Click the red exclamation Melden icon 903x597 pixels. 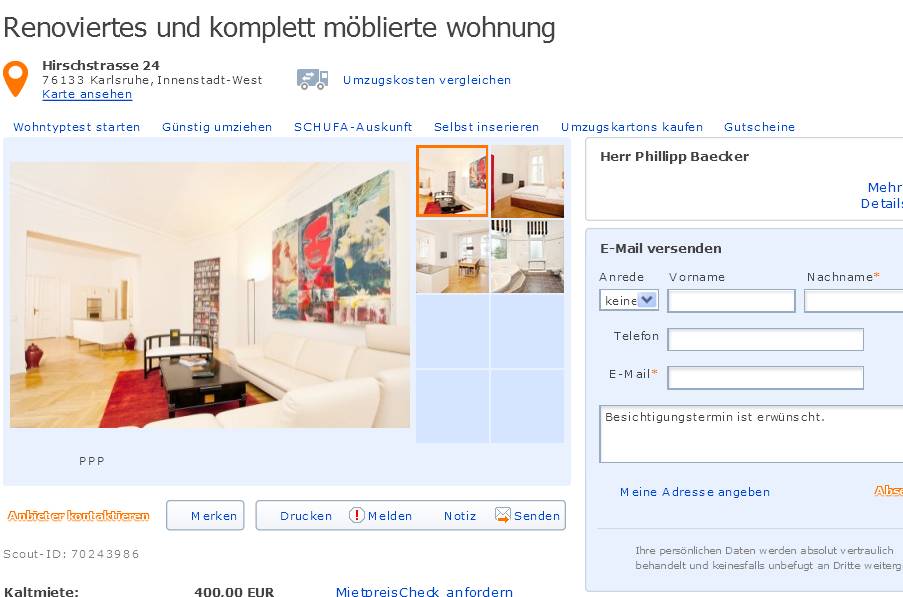point(356,515)
